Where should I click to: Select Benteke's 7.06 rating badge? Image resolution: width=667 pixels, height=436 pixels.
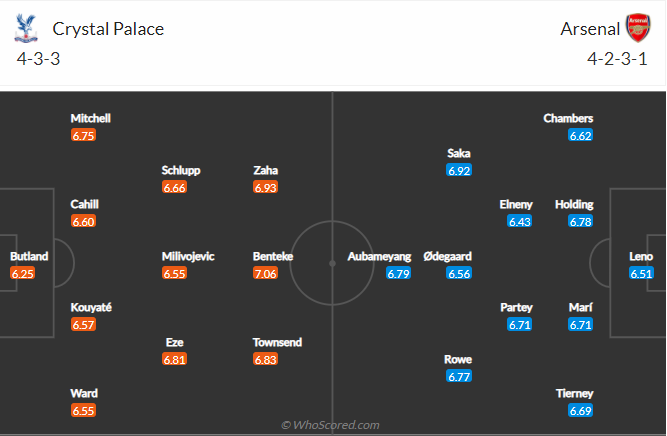point(266,273)
